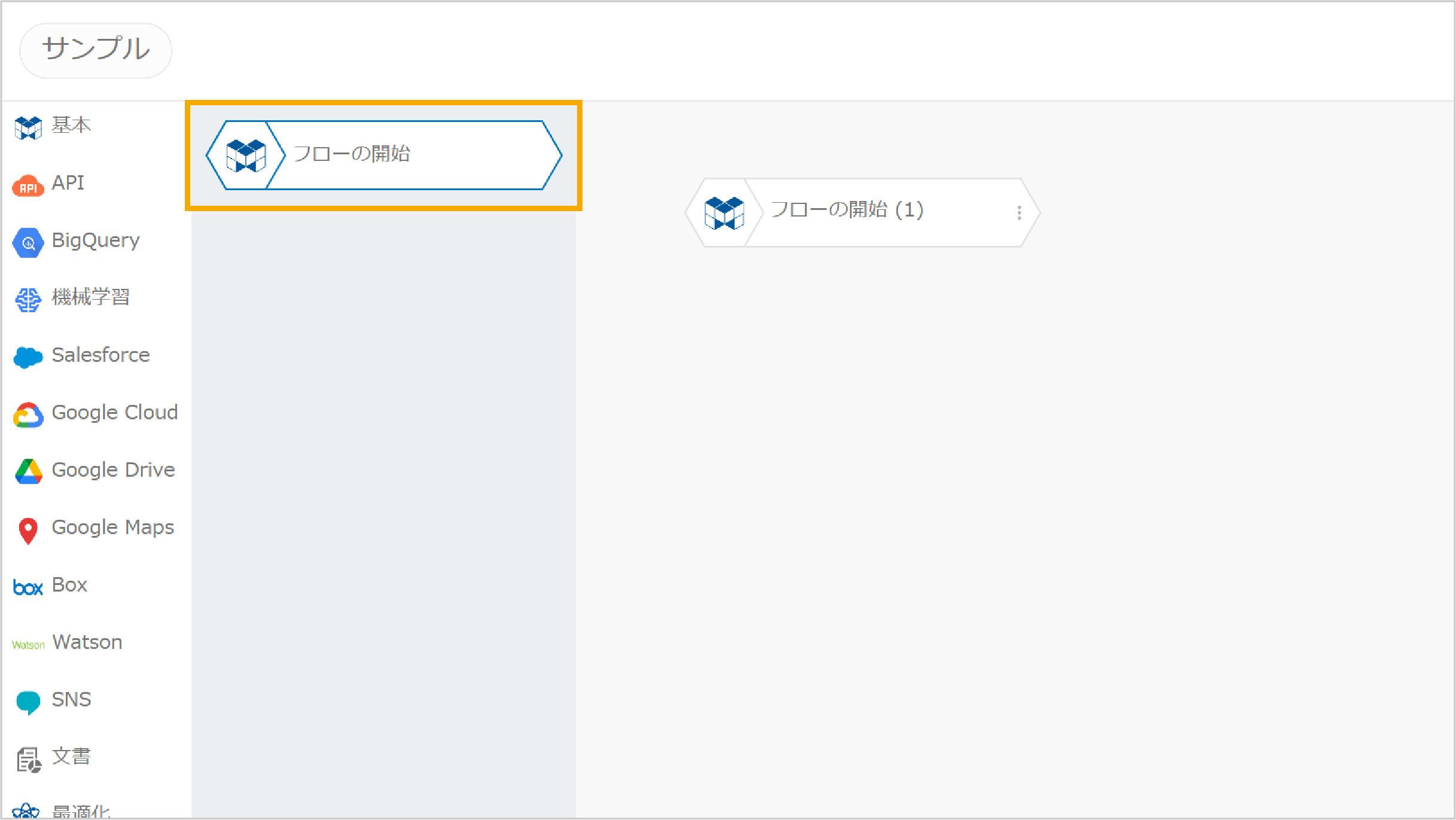
Task: Click the サンプル button
Action: click(96, 50)
